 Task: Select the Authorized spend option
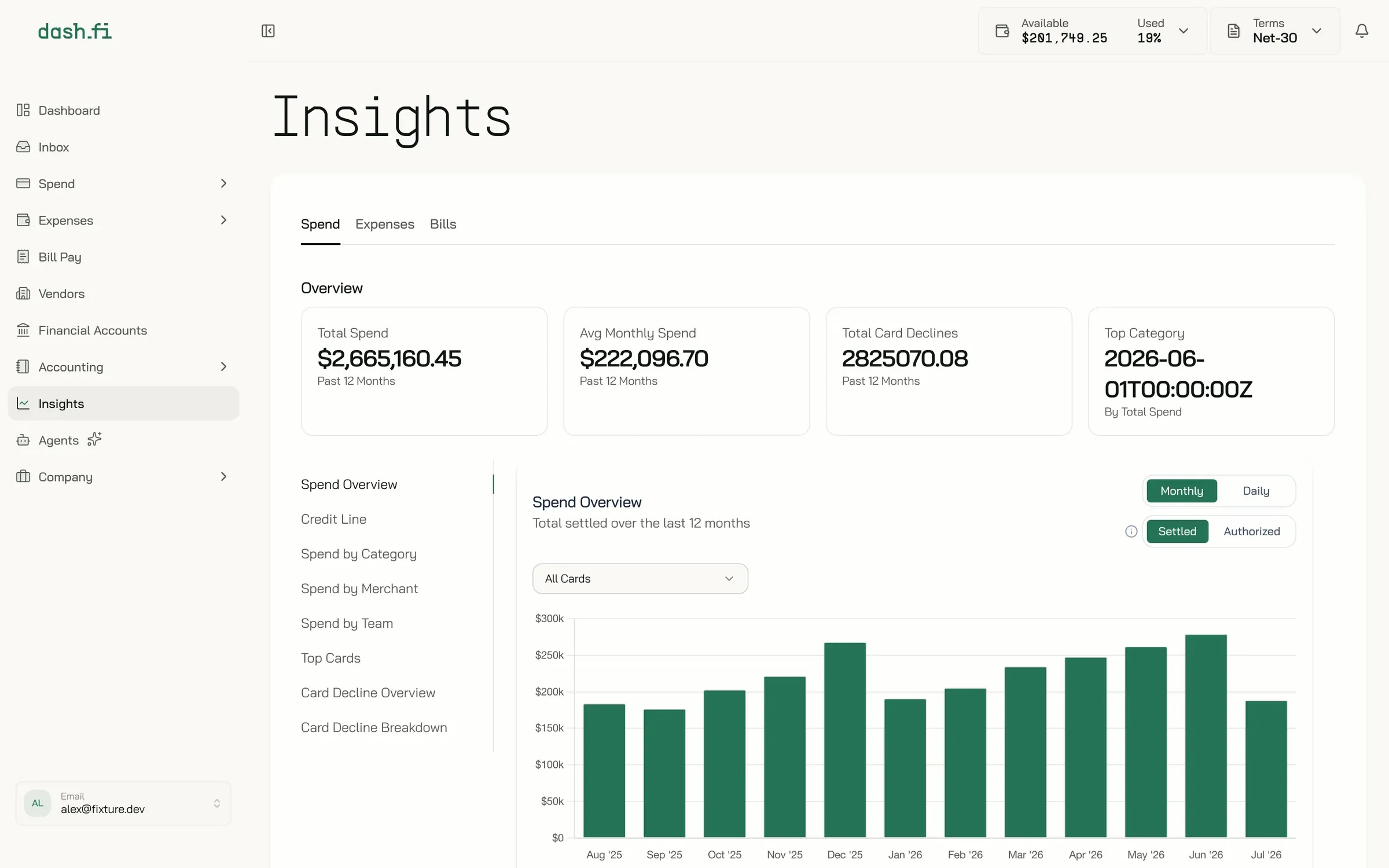pyautogui.click(x=1251, y=531)
